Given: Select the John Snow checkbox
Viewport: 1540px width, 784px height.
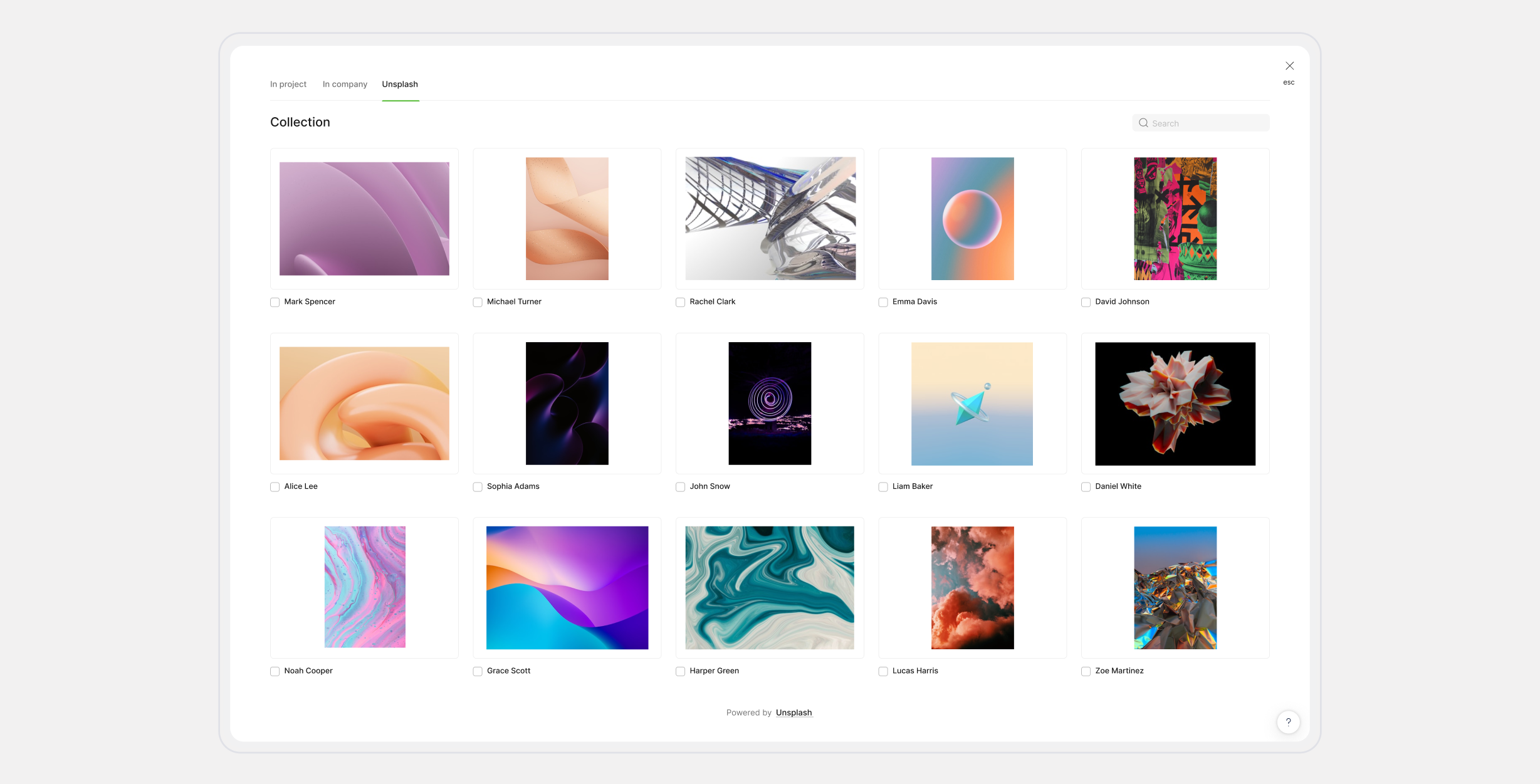Looking at the screenshot, I should [680, 487].
